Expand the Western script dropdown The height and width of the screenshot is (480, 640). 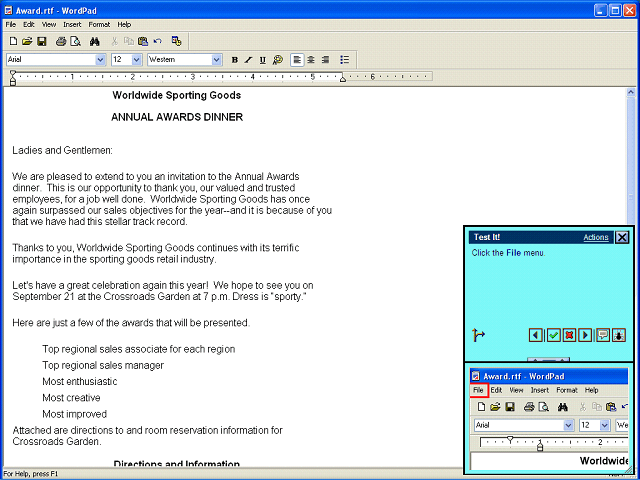[216, 60]
